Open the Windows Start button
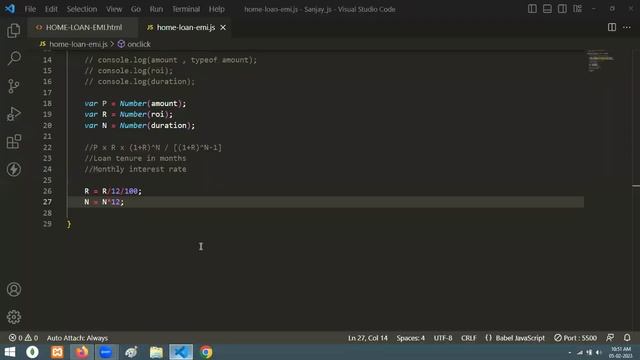640x360 pixels. point(10,352)
